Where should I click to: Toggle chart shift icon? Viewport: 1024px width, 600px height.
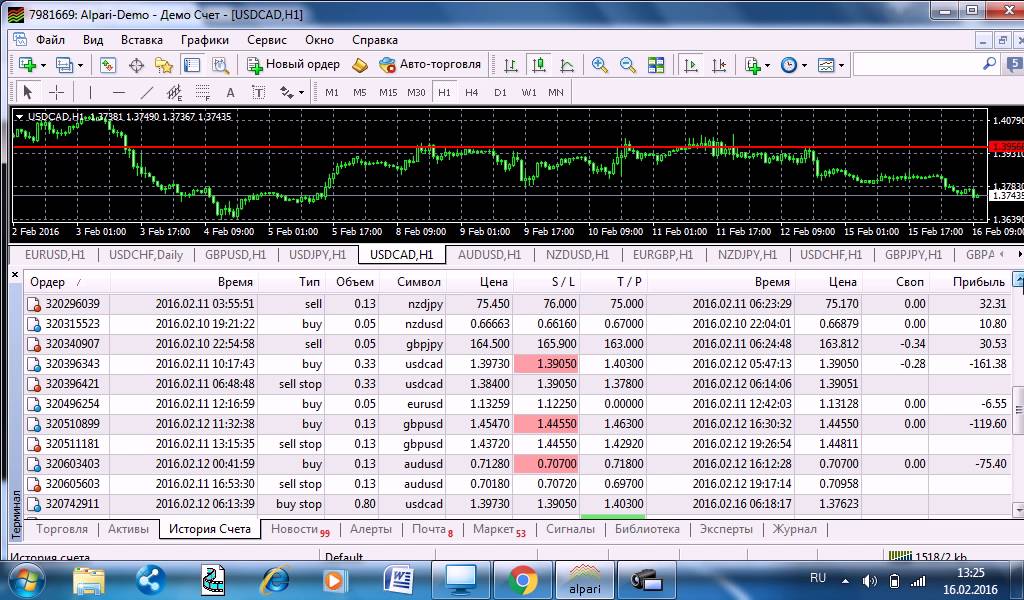pyautogui.click(x=718, y=65)
